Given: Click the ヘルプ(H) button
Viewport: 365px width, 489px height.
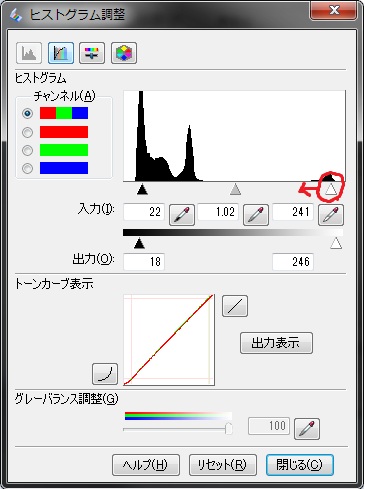Looking at the screenshot, I should [x=146, y=465].
